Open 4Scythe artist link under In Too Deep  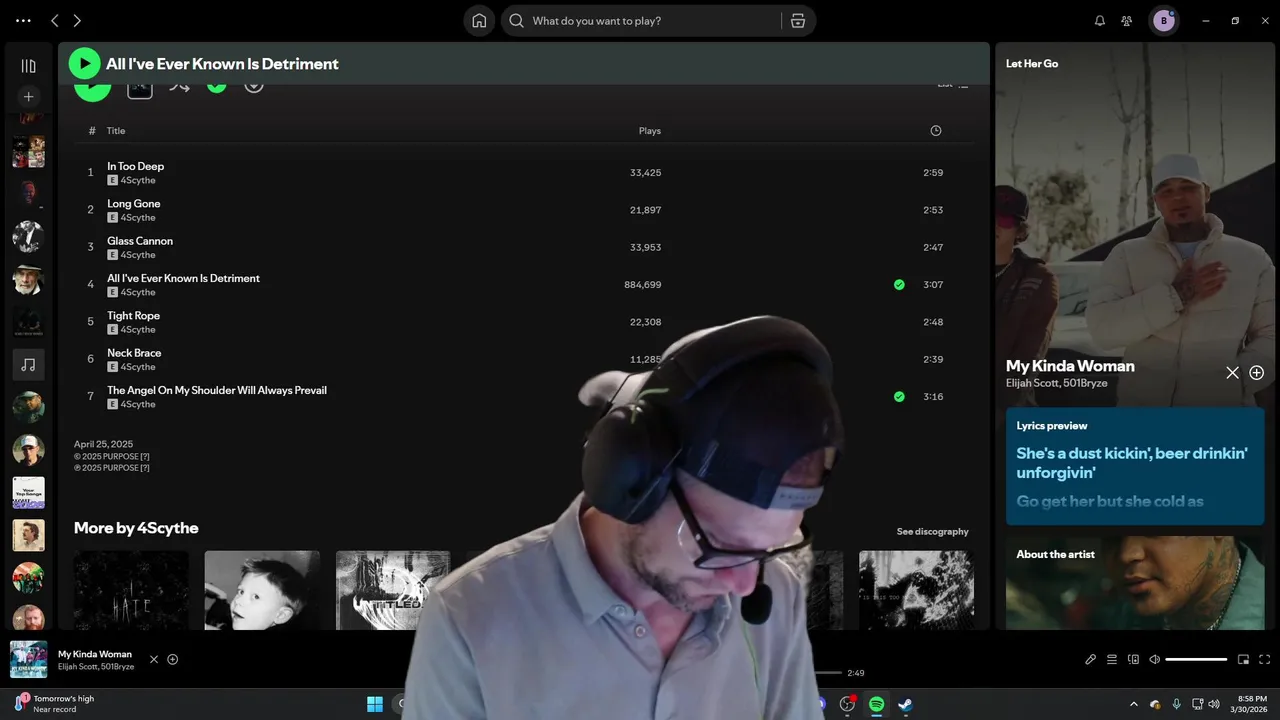pos(138,181)
